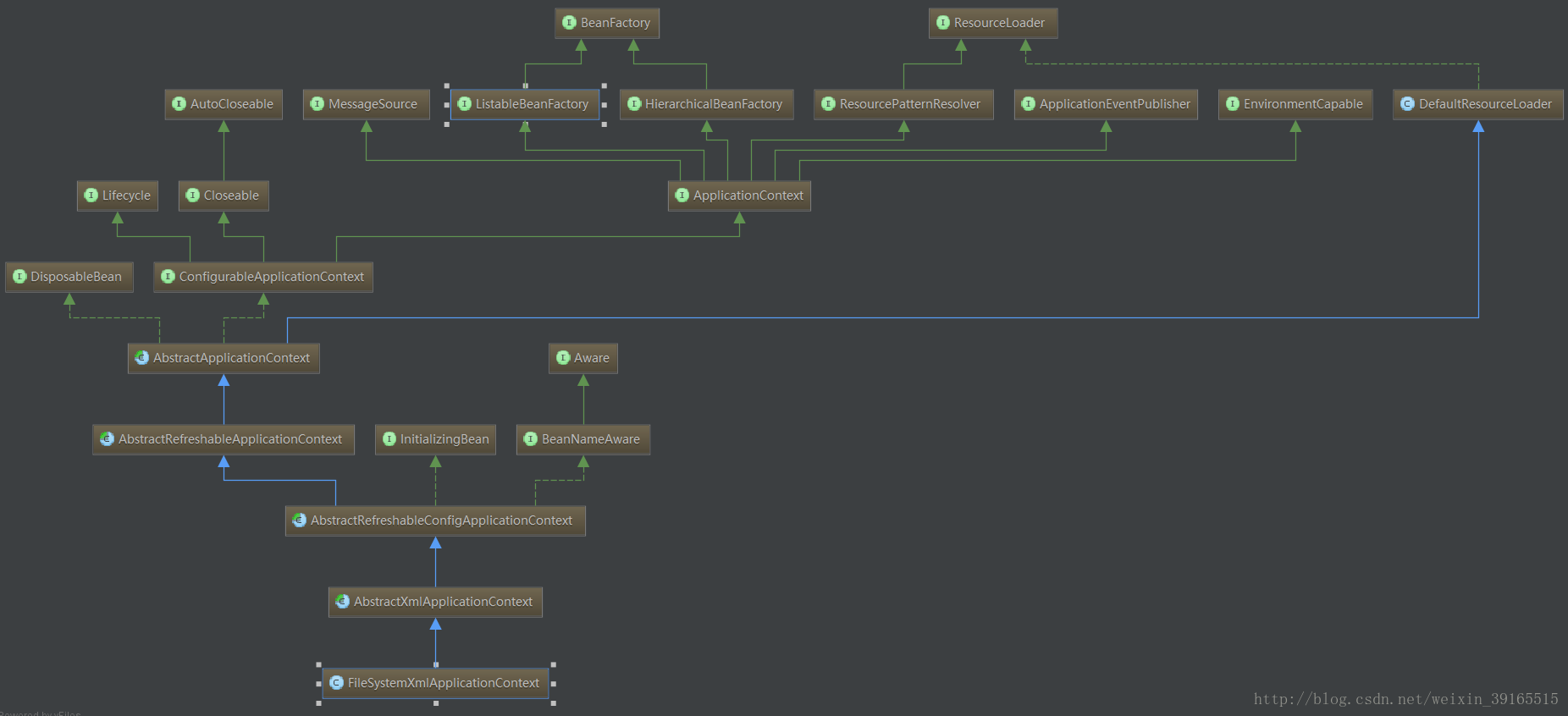Click the interface icon on ApplicationEventPublisher
The image size is (1568, 716).
coord(1029,104)
